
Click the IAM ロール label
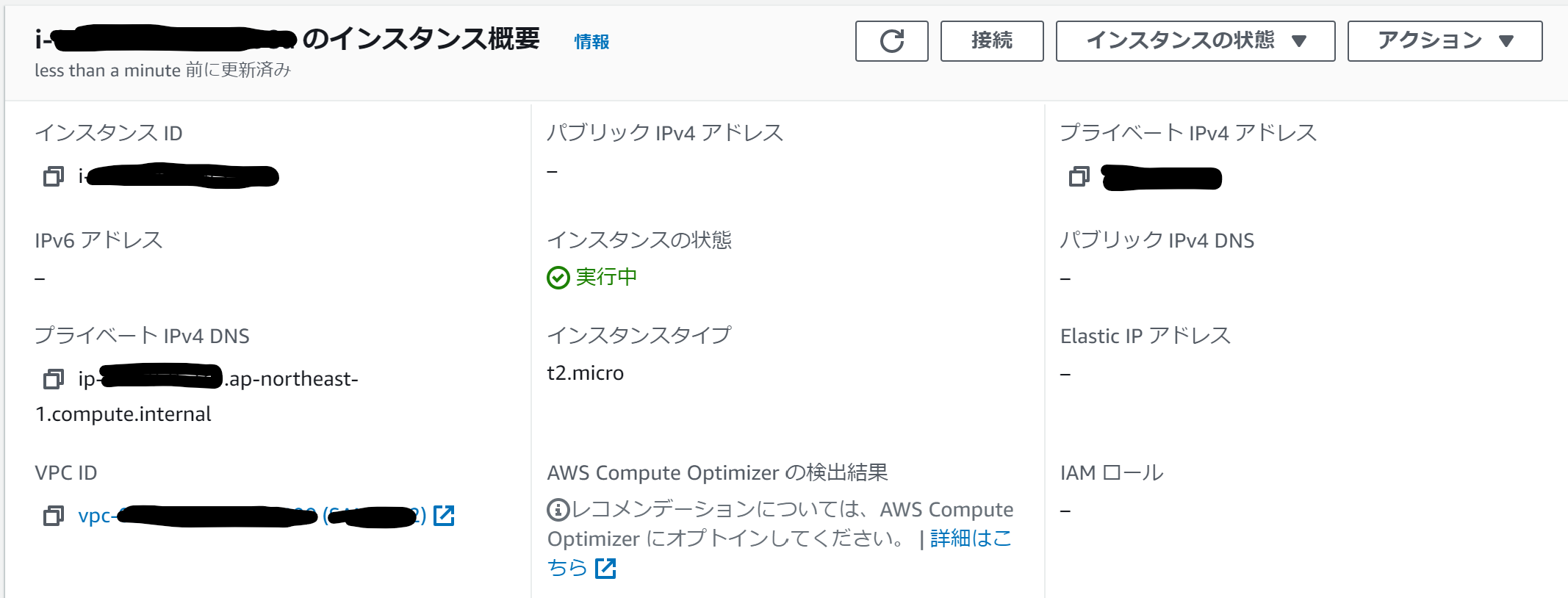tap(1112, 472)
